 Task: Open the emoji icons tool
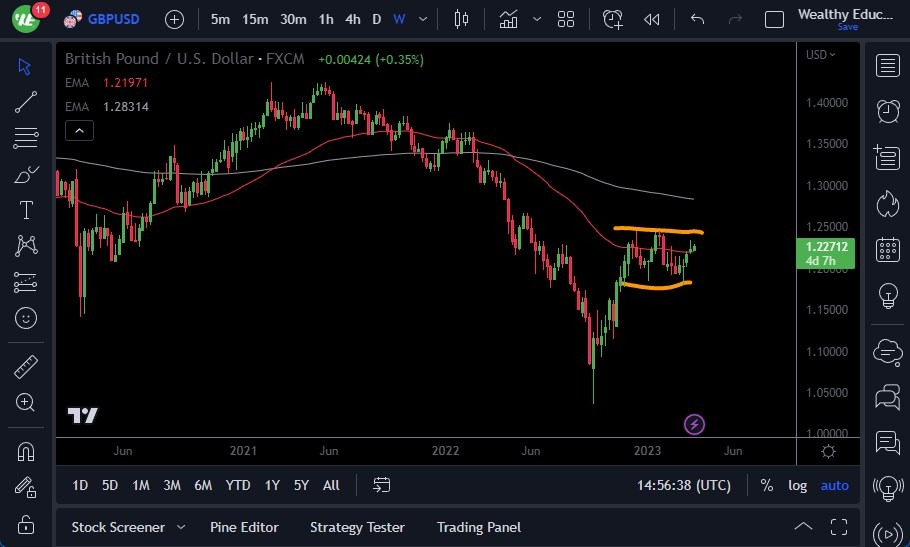tap(26, 318)
